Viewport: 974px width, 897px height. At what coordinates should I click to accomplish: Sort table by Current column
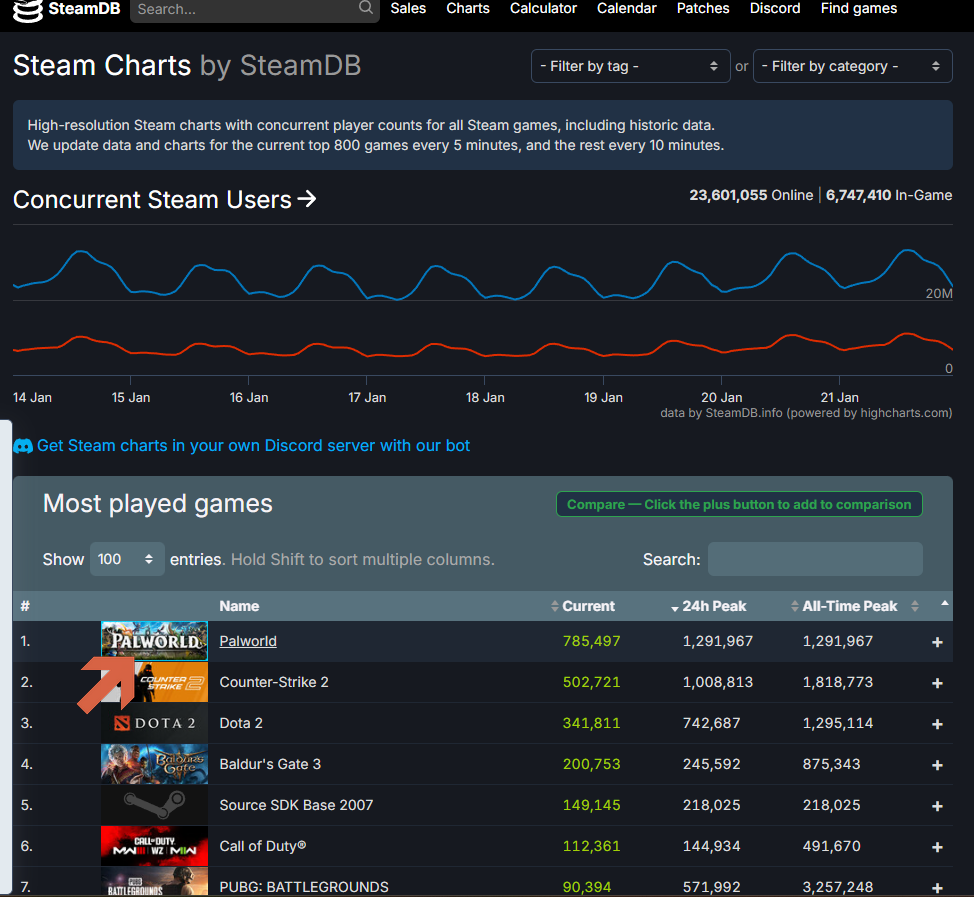pos(588,606)
